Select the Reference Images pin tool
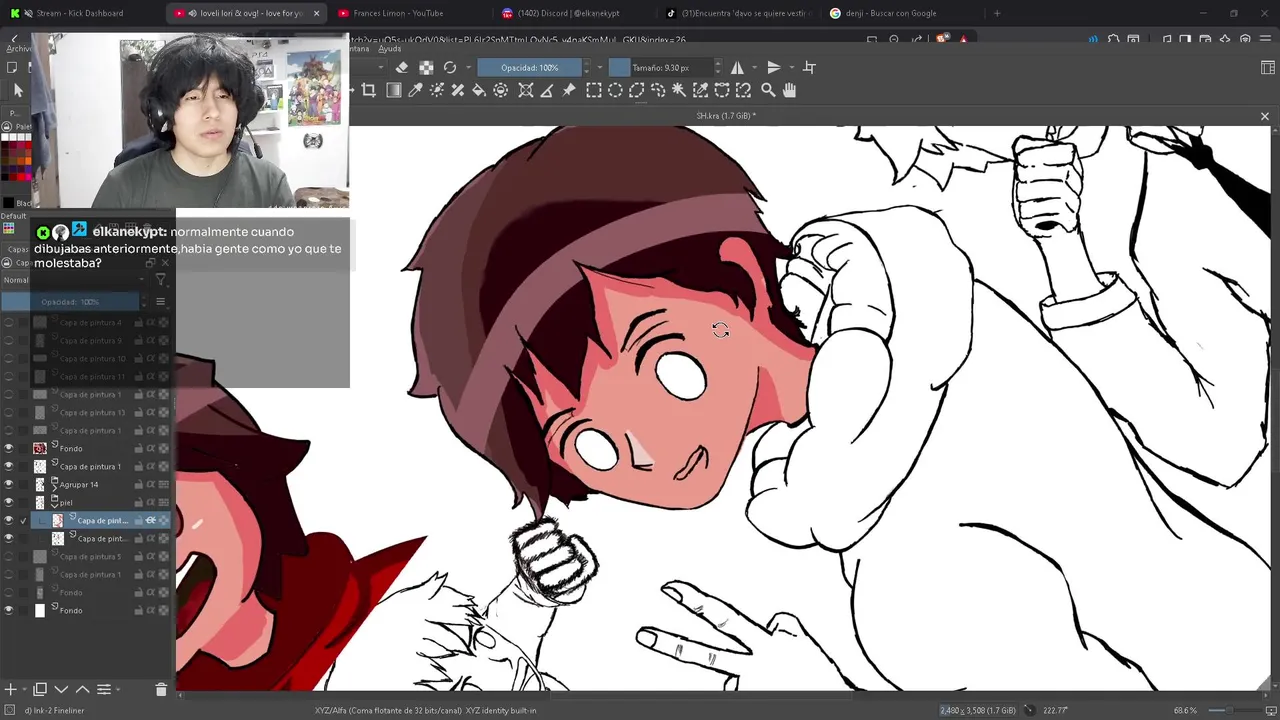1280x720 pixels. [569, 90]
